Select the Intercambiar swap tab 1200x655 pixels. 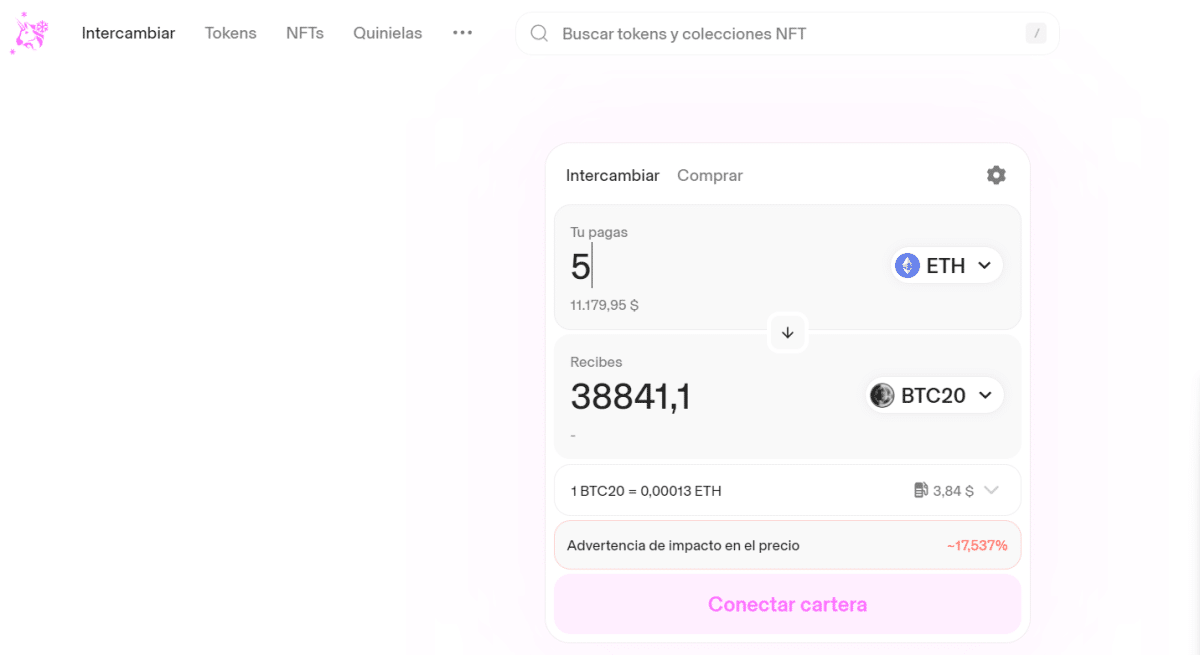(x=612, y=175)
